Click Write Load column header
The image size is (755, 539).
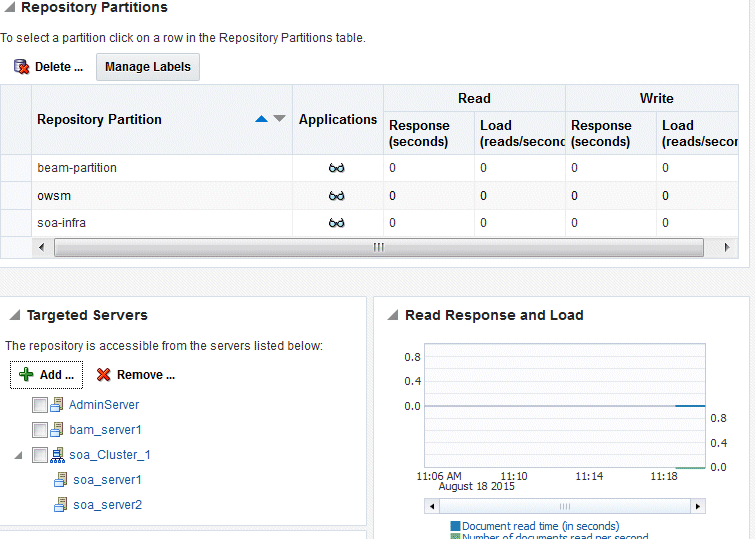pyautogui.click(x=697, y=133)
